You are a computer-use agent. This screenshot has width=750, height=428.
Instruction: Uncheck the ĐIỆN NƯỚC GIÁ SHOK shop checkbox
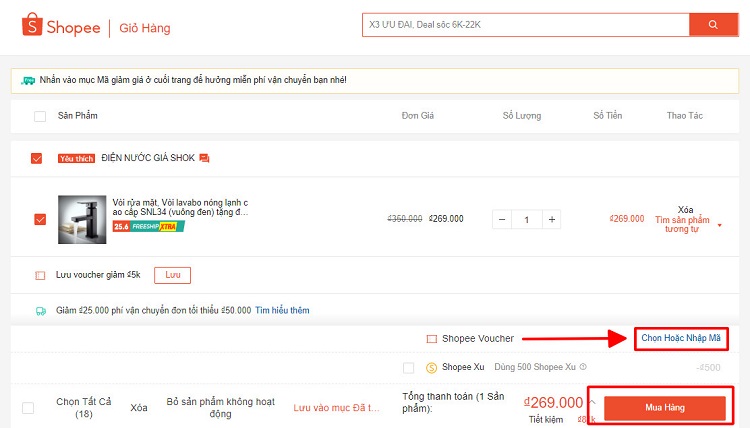point(38,158)
